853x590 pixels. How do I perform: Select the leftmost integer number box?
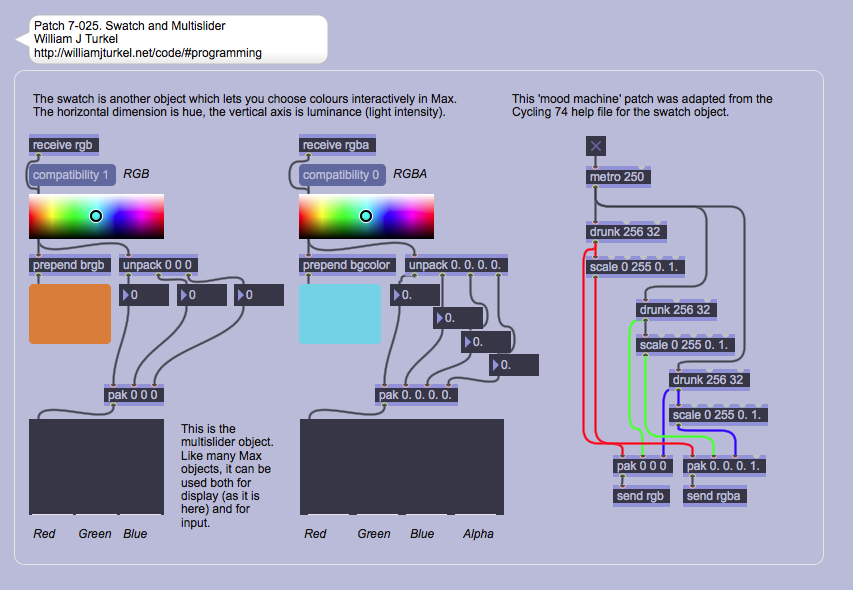[x=144, y=295]
